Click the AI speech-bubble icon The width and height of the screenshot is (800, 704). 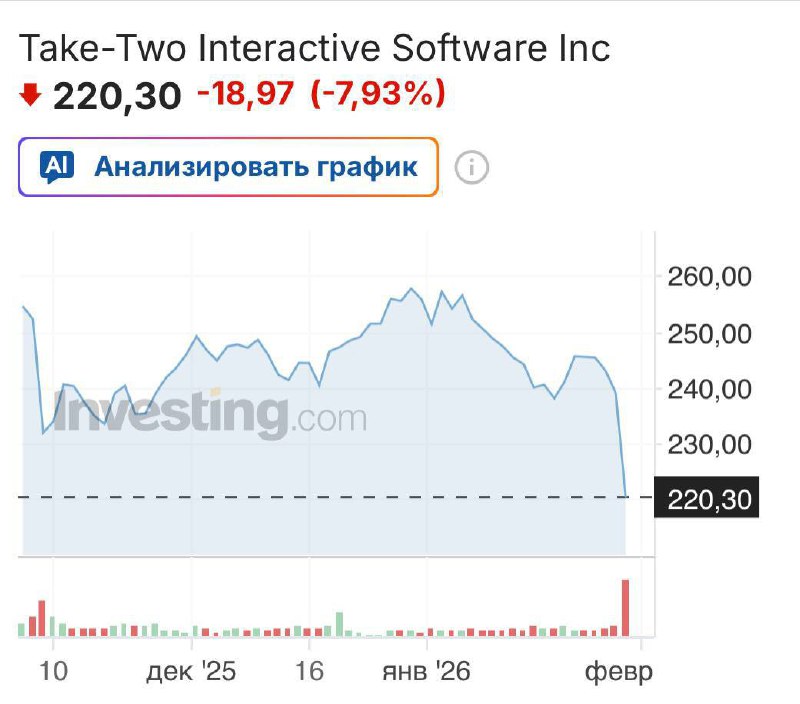pos(58,166)
